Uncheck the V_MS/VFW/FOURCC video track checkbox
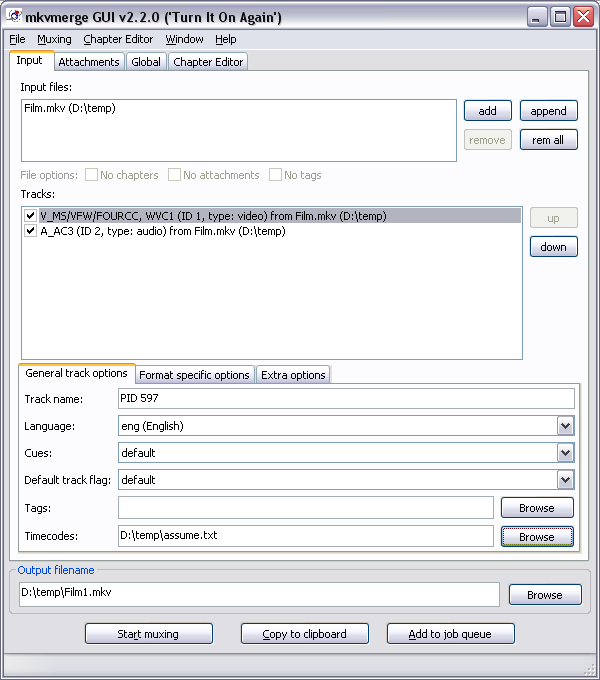Viewport: 600px width, 680px height. tap(31, 215)
